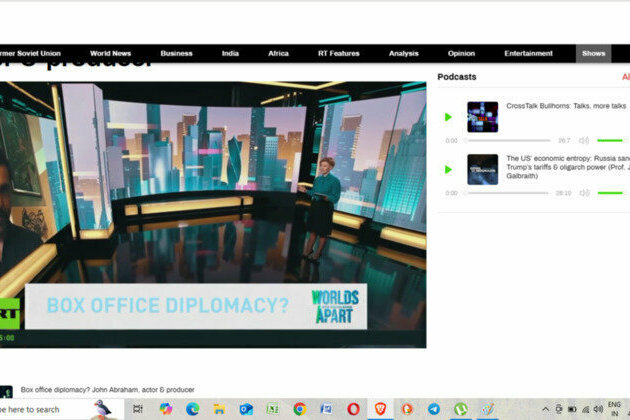Open the Opinion section
This screenshot has width=630, height=420.
point(461,53)
